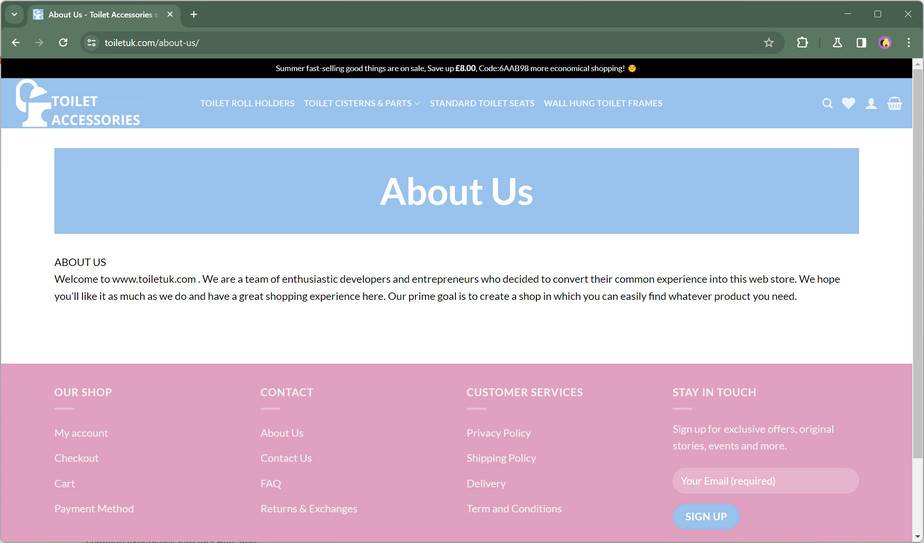
Task: Open Toilet Cisterns & Parts menu item
Action: tap(358, 103)
